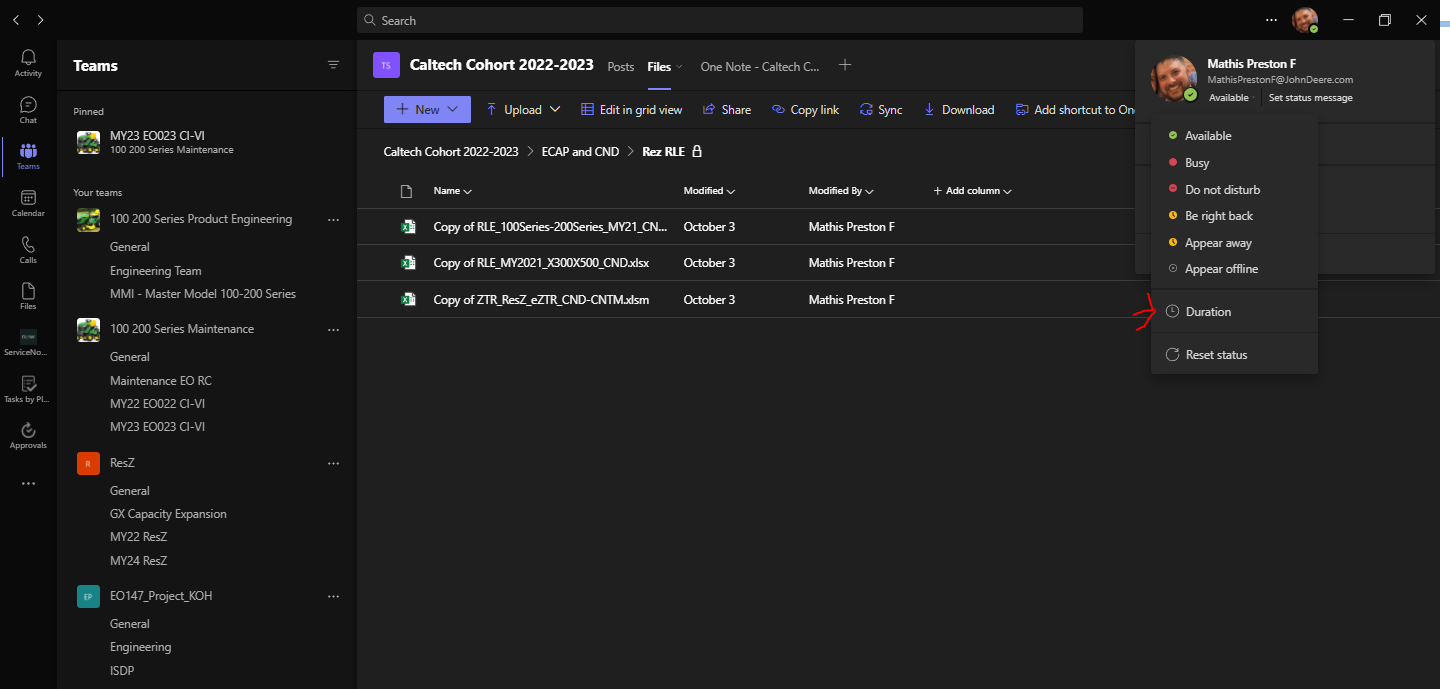This screenshot has height=689, width=1450.
Task: Open the Chat section
Action: 28,110
